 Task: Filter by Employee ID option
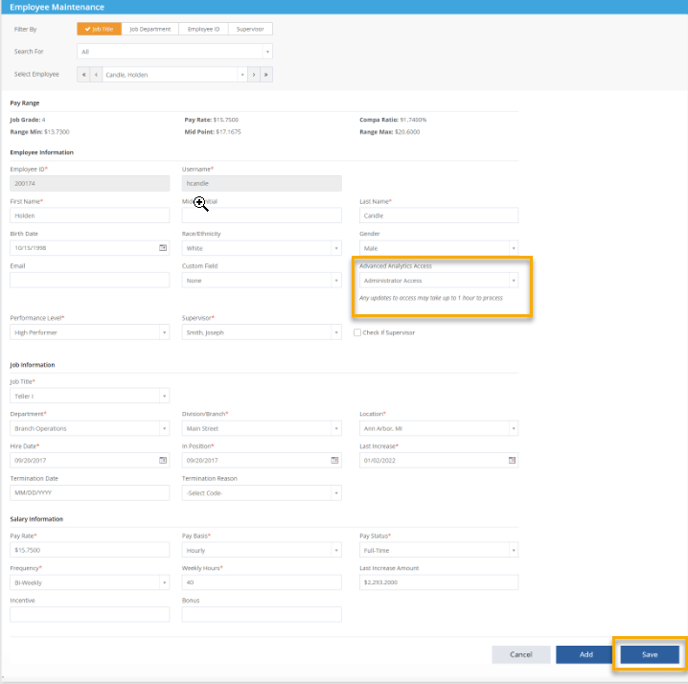tap(203, 29)
